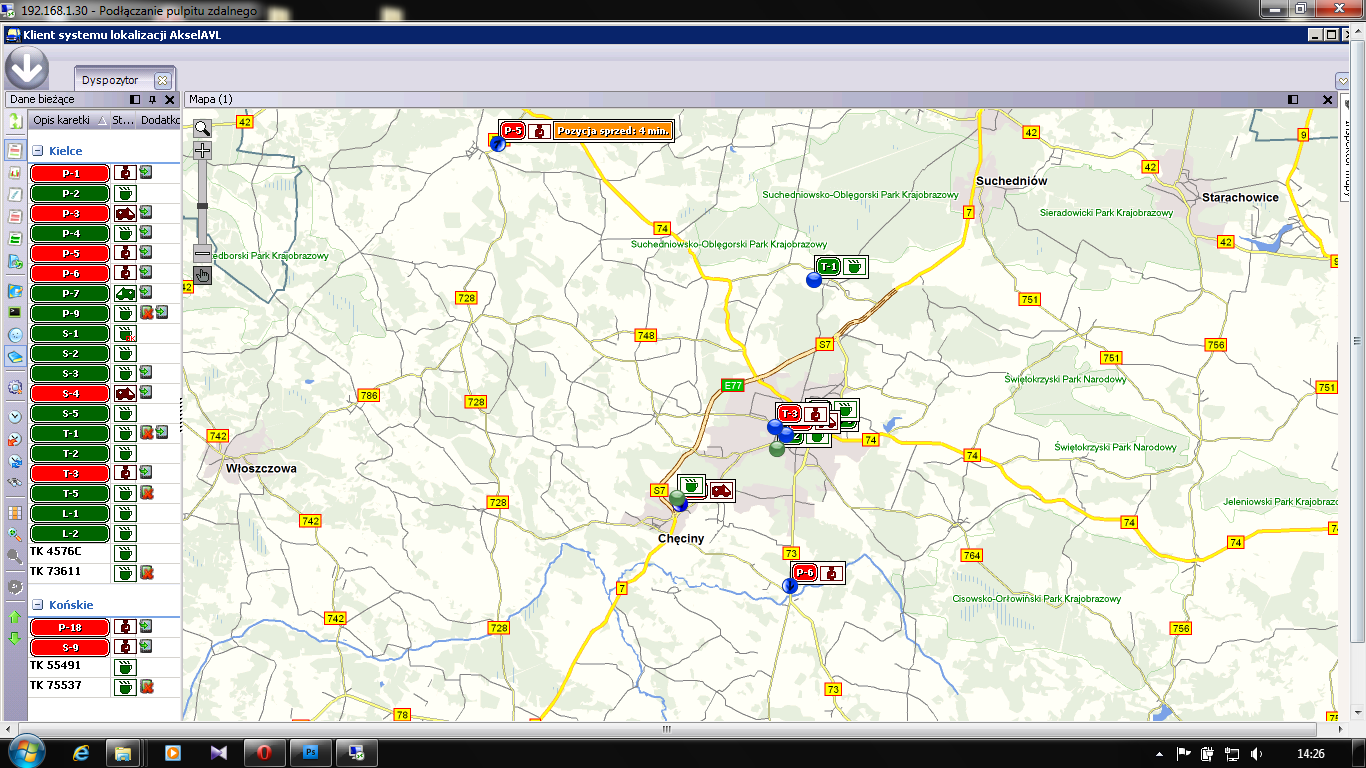Click the Pozycja sprzed: 4 min. map label

click(x=613, y=131)
